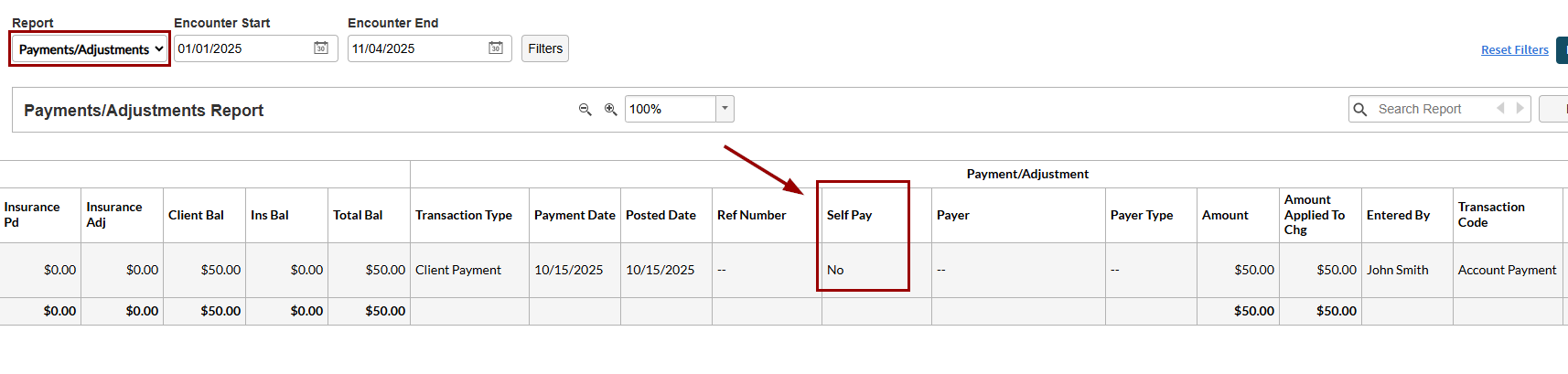The height and width of the screenshot is (374, 1568).
Task: Click the Filters button
Action: coord(545,48)
